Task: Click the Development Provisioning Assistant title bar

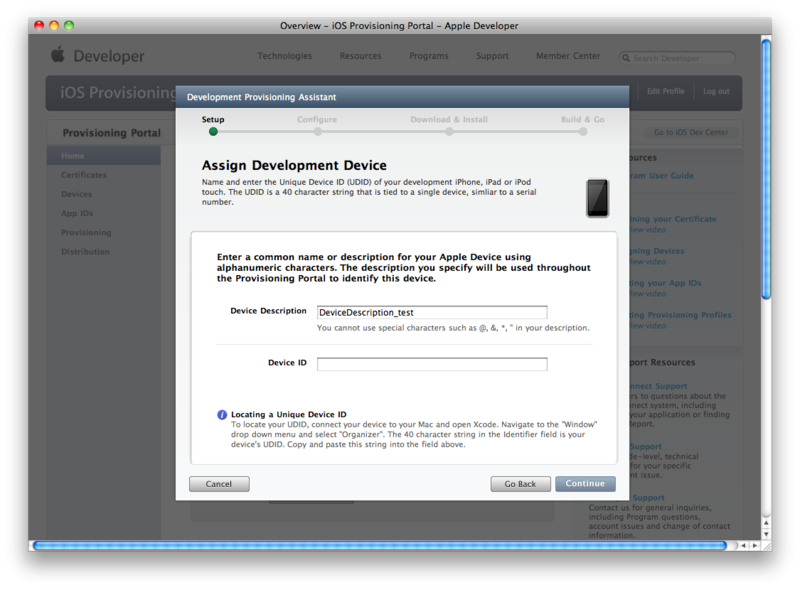Action: [403, 97]
